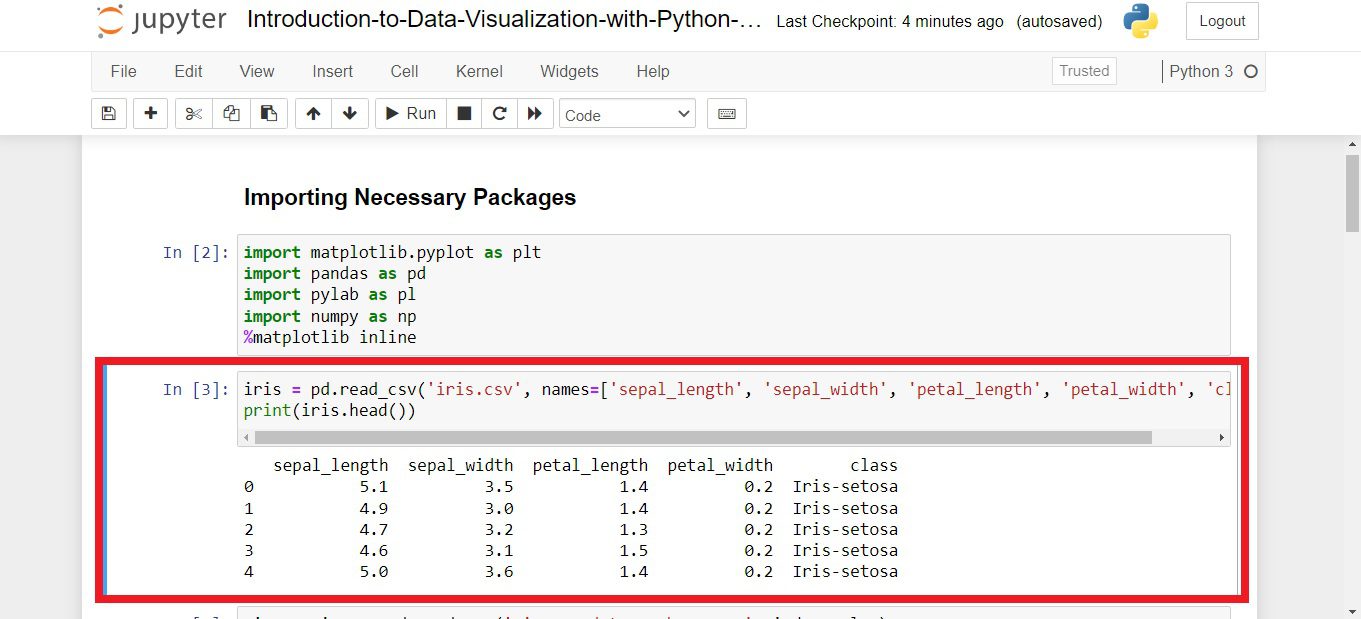Open the Widgets menu
This screenshot has height=619, width=1361.
click(568, 71)
